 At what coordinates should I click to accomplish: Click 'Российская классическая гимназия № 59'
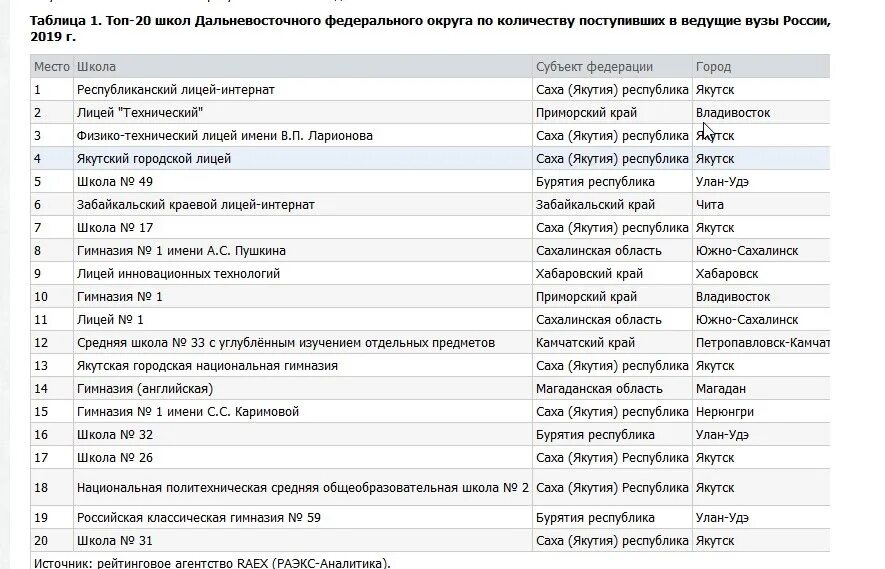(199, 518)
